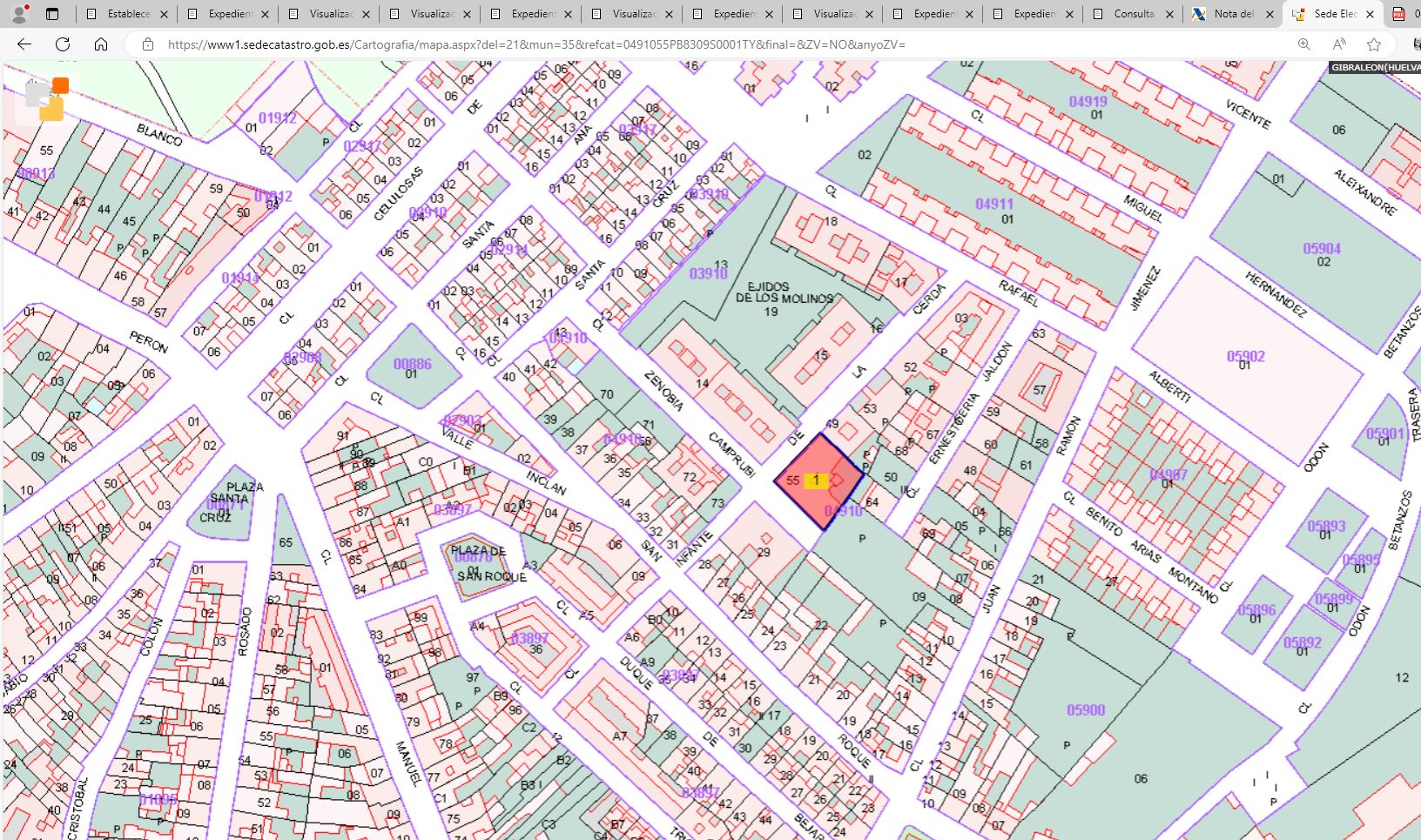Viewport: 1421px width, 840px height.
Task: Click the yellow marker labeled 1
Action: click(816, 480)
